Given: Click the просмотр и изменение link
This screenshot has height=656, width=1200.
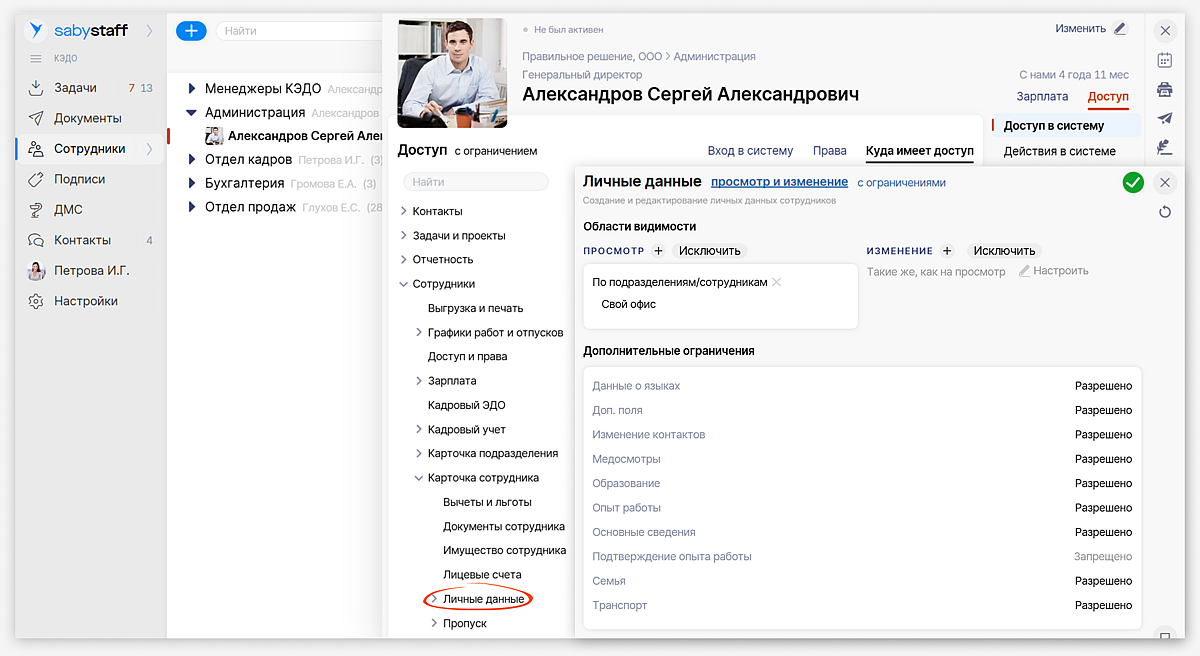Looking at the screenshot, I should 779,182.
